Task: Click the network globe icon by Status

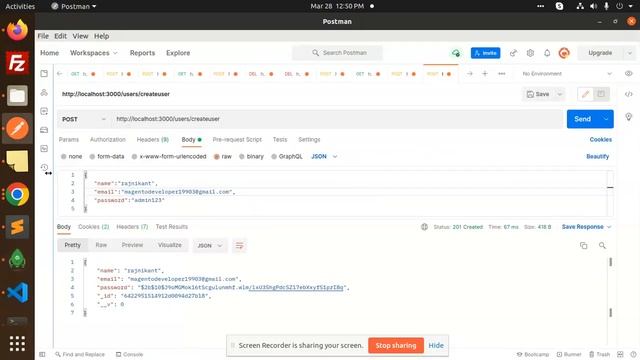Action: pyautogui.click(x=424, y=227)
